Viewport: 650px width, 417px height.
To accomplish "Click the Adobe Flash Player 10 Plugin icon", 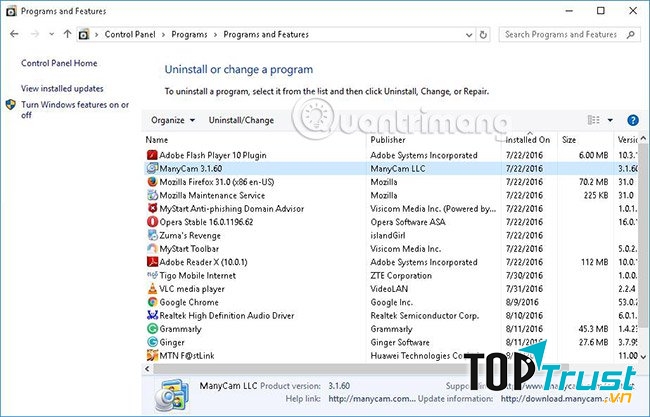I will point(152,155).
